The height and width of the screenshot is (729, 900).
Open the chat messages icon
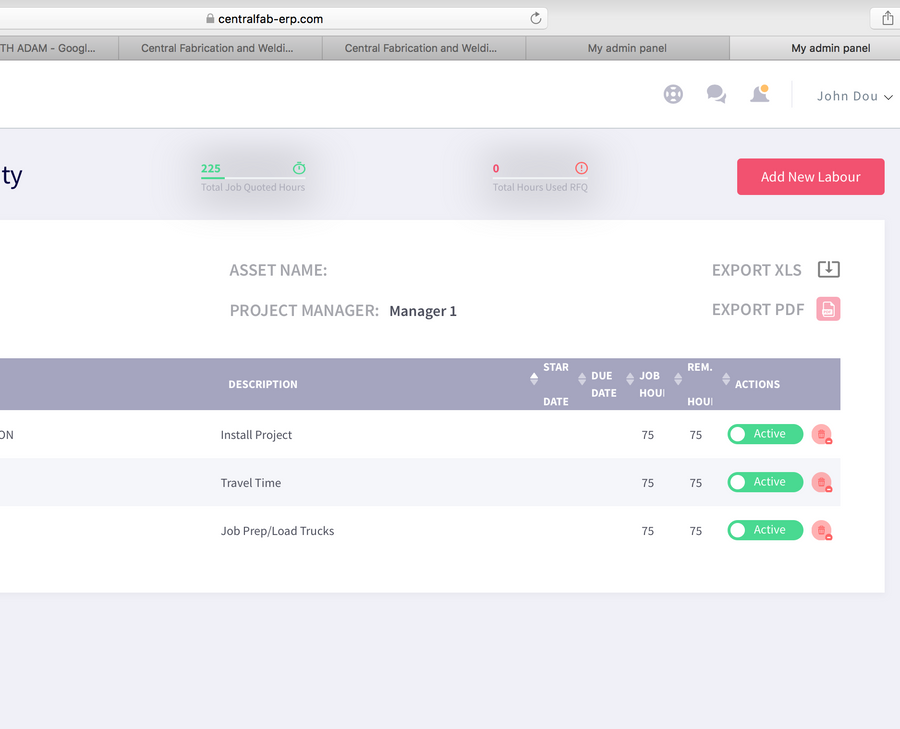[x=716, y=94]
